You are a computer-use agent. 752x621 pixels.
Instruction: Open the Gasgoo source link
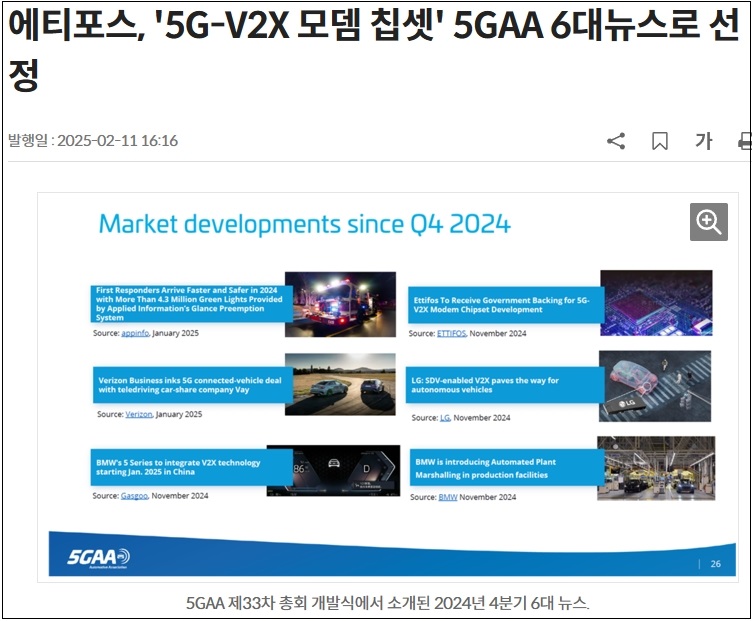coord(134,495)
